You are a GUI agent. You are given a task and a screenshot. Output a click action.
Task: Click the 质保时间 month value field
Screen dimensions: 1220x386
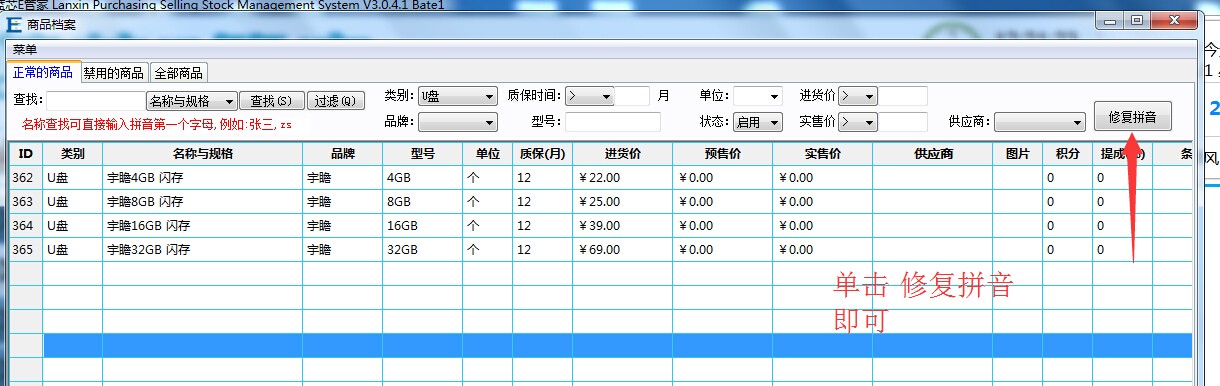pyautogui.click(x=632, y=96)
